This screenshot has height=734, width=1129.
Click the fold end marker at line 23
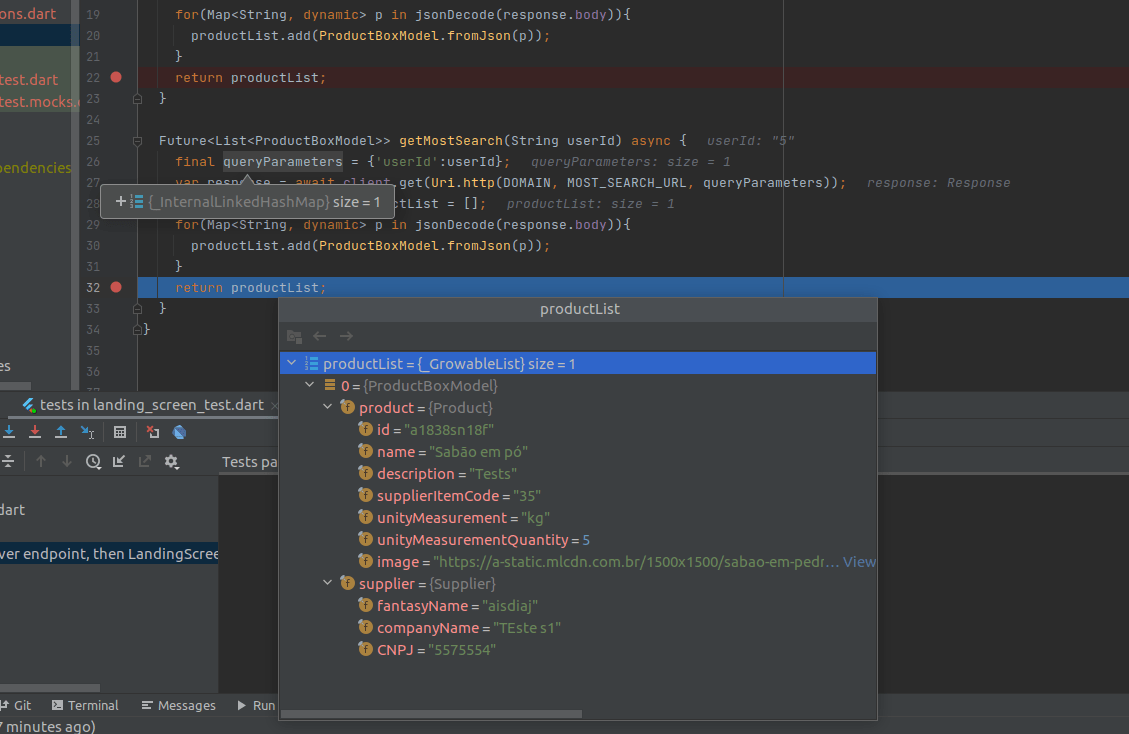138,99
